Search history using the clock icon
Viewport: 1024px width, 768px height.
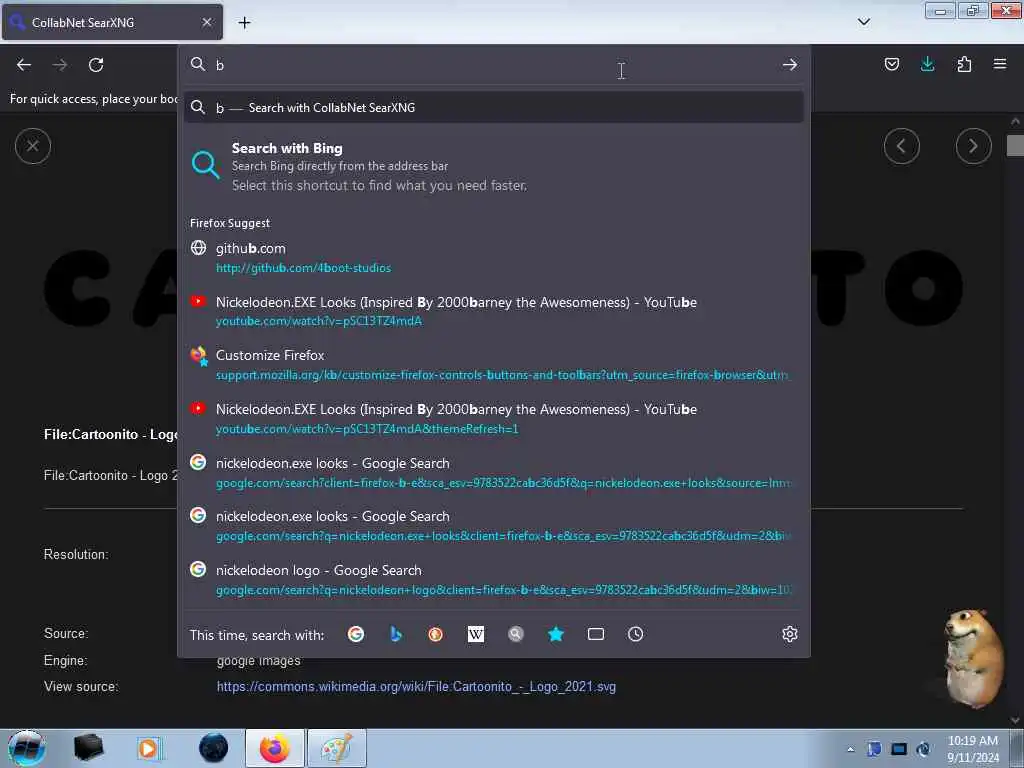click(635, 634)
